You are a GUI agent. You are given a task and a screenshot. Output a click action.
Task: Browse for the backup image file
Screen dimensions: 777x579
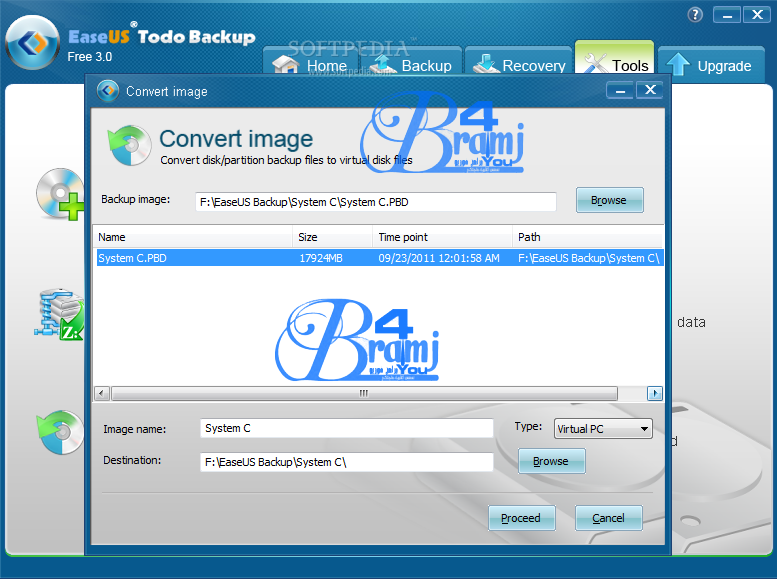(608, 200)
